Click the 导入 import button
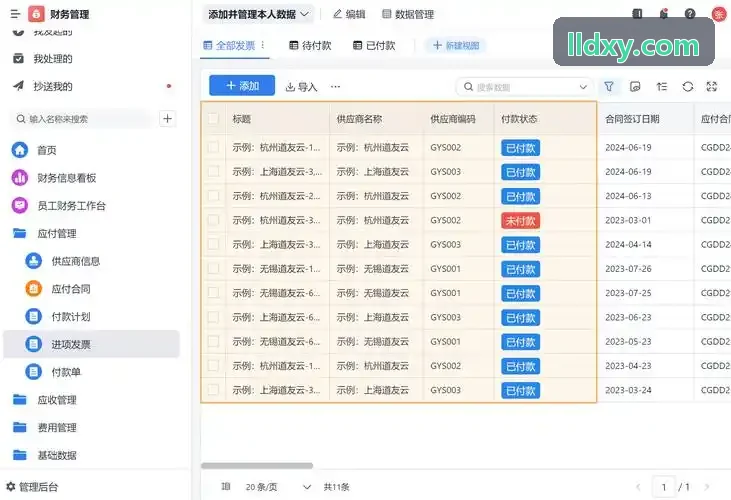The height and width of the screenshot is (500, 731). coord(301,87)
